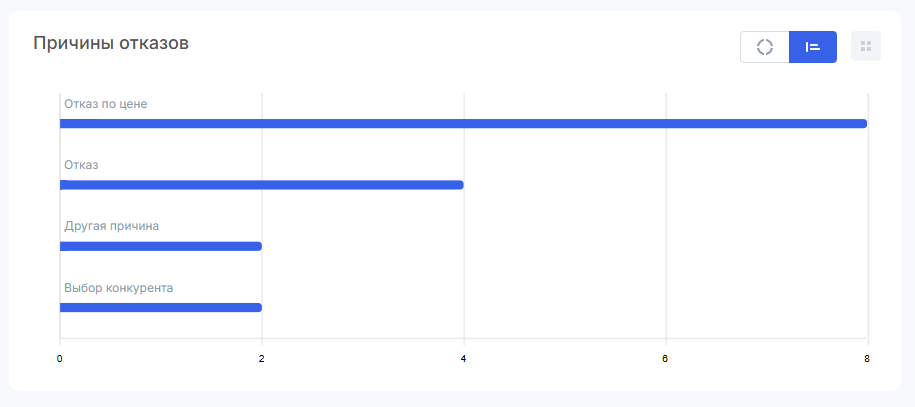
Task: Click the 'Причины отказов' widget title
Action: (111, 43)
